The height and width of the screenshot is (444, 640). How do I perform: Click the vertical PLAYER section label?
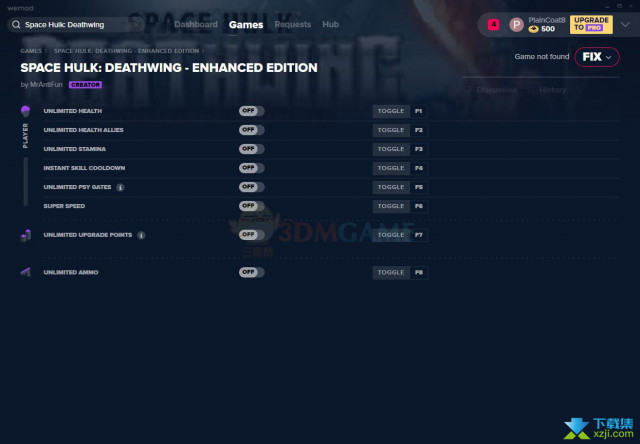(x=25, y=136)
